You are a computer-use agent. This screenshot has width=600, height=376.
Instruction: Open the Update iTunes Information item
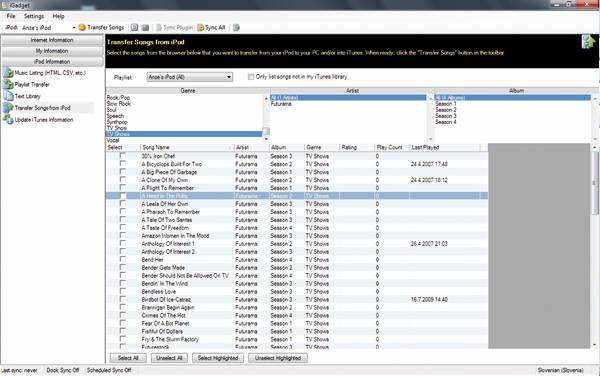click(x=44, y=120)
